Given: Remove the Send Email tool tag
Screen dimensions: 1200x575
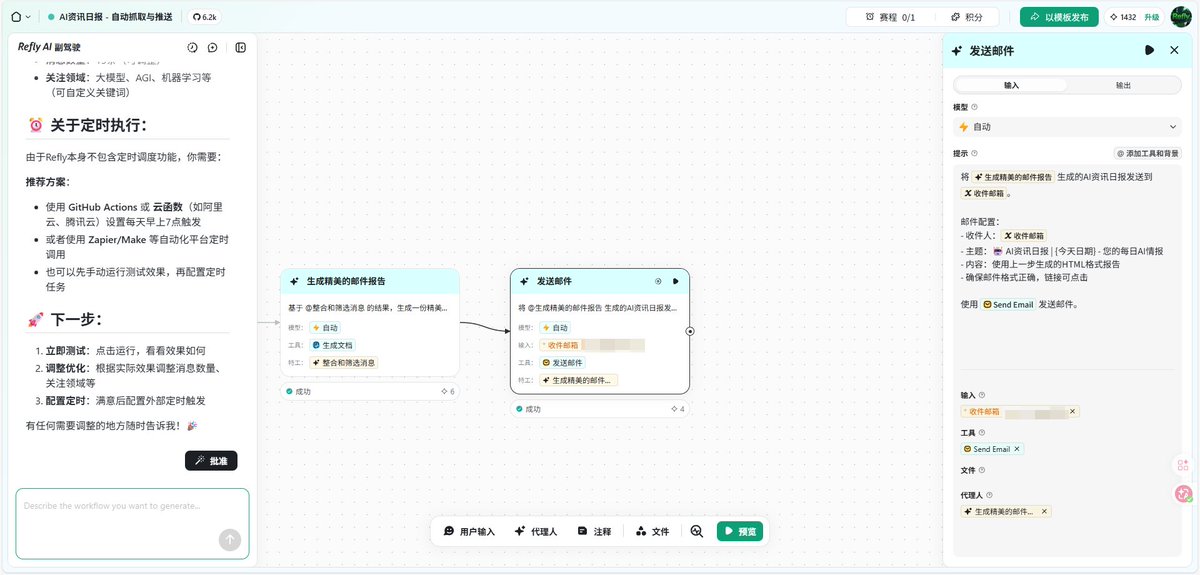Looking at the screenshot, I should 1017,449.
